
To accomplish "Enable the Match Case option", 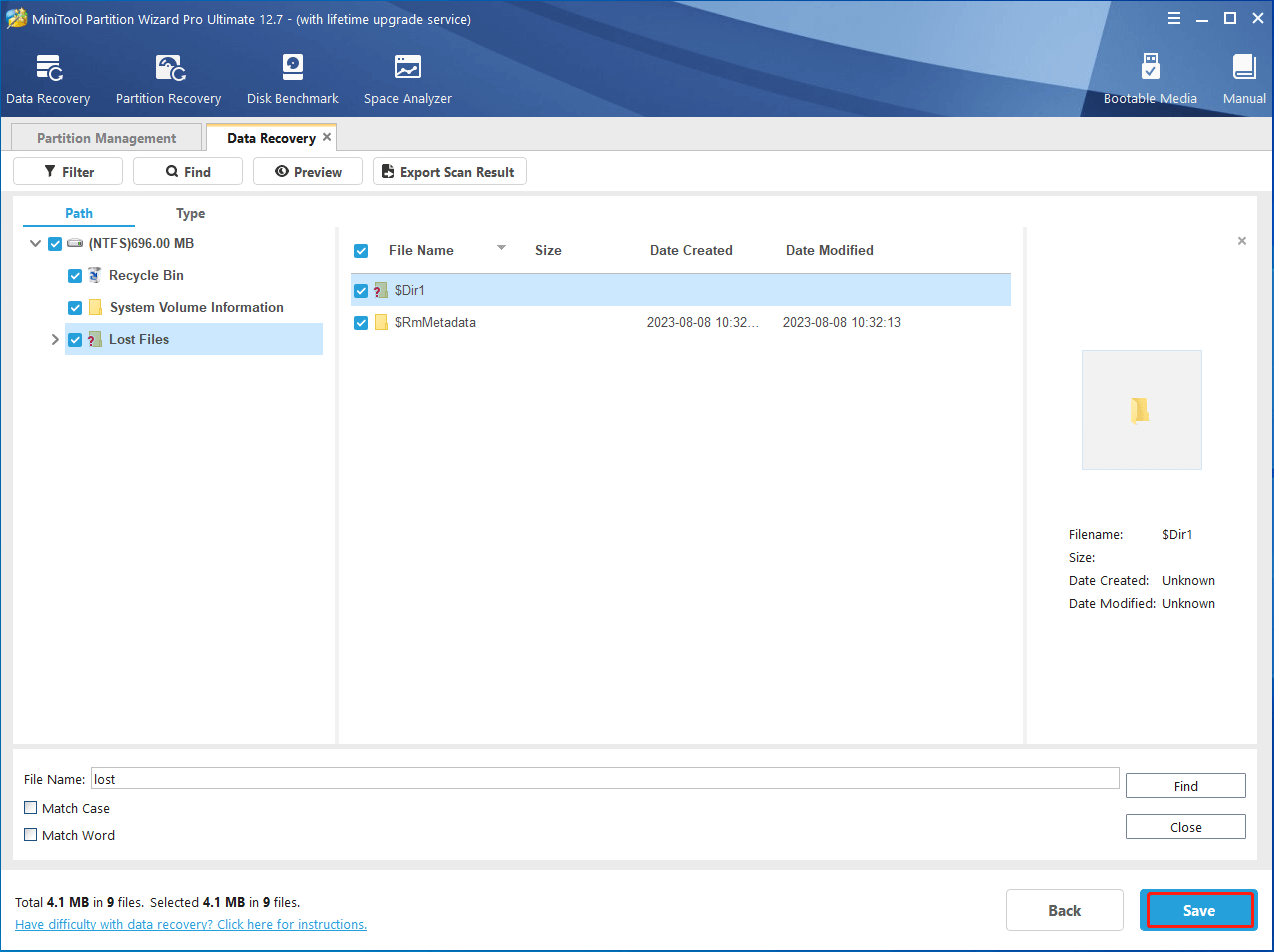I will (x=30, y=808).
